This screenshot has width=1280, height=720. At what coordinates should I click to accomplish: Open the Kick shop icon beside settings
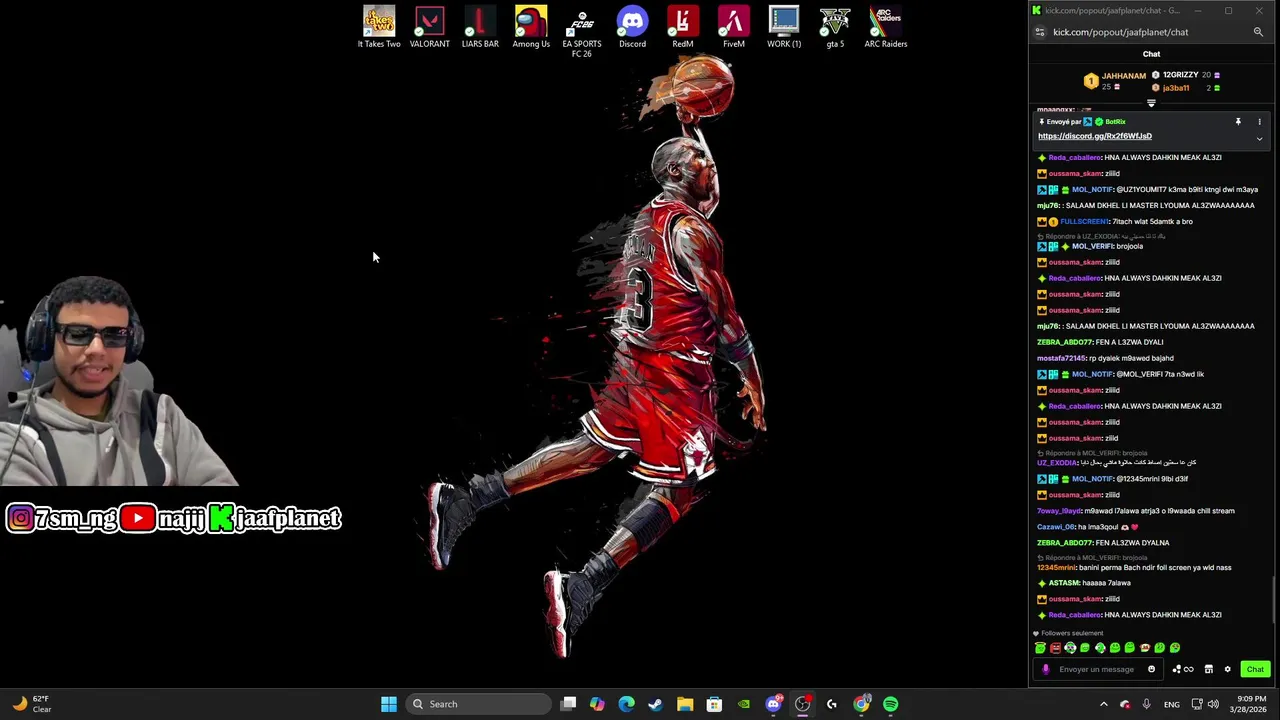click(1208, 669)
